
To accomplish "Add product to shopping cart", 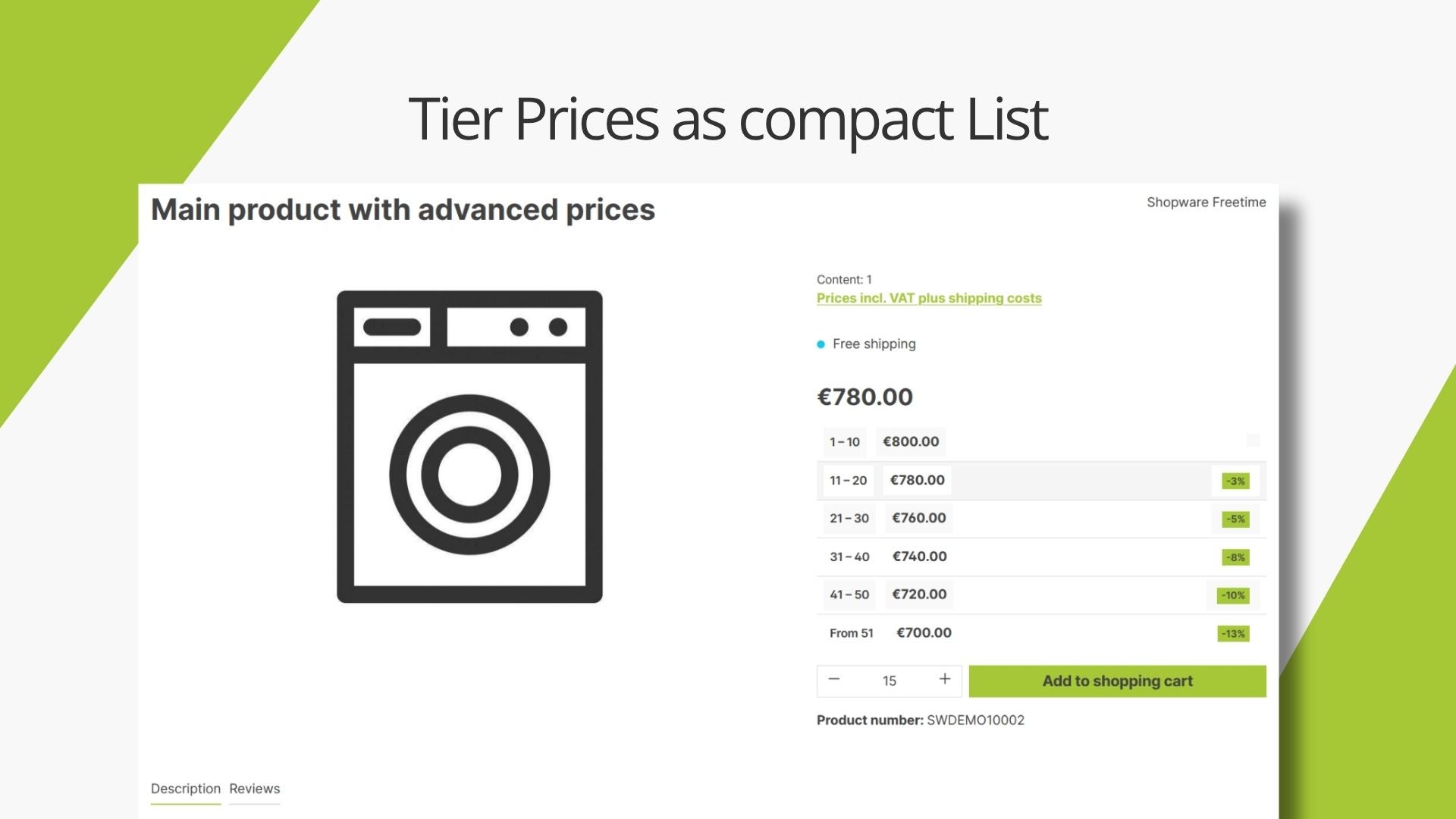I will coord(1117,681).
